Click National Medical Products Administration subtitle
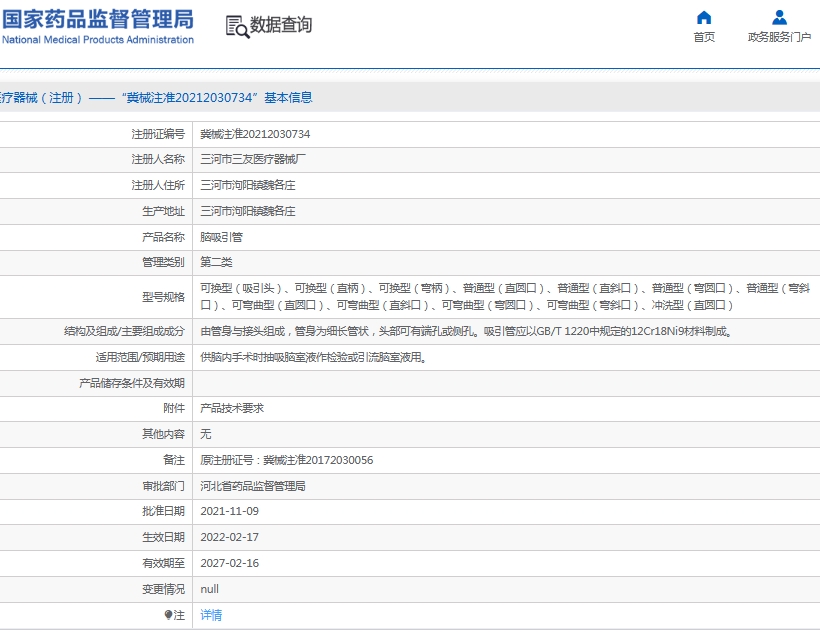The image size is (820, 637). pos(98,40)
